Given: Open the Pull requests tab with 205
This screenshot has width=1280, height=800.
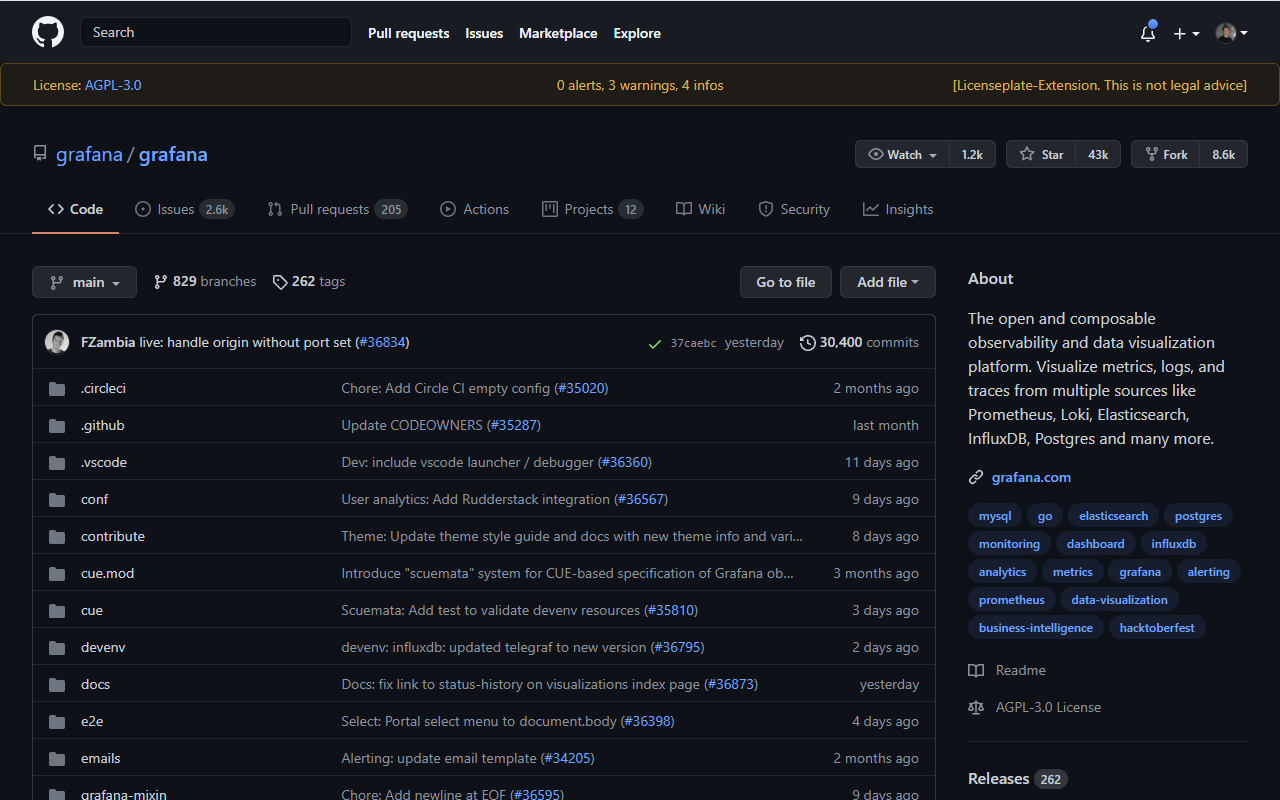Looking at the screenshot, I should [x=337, y=209].
